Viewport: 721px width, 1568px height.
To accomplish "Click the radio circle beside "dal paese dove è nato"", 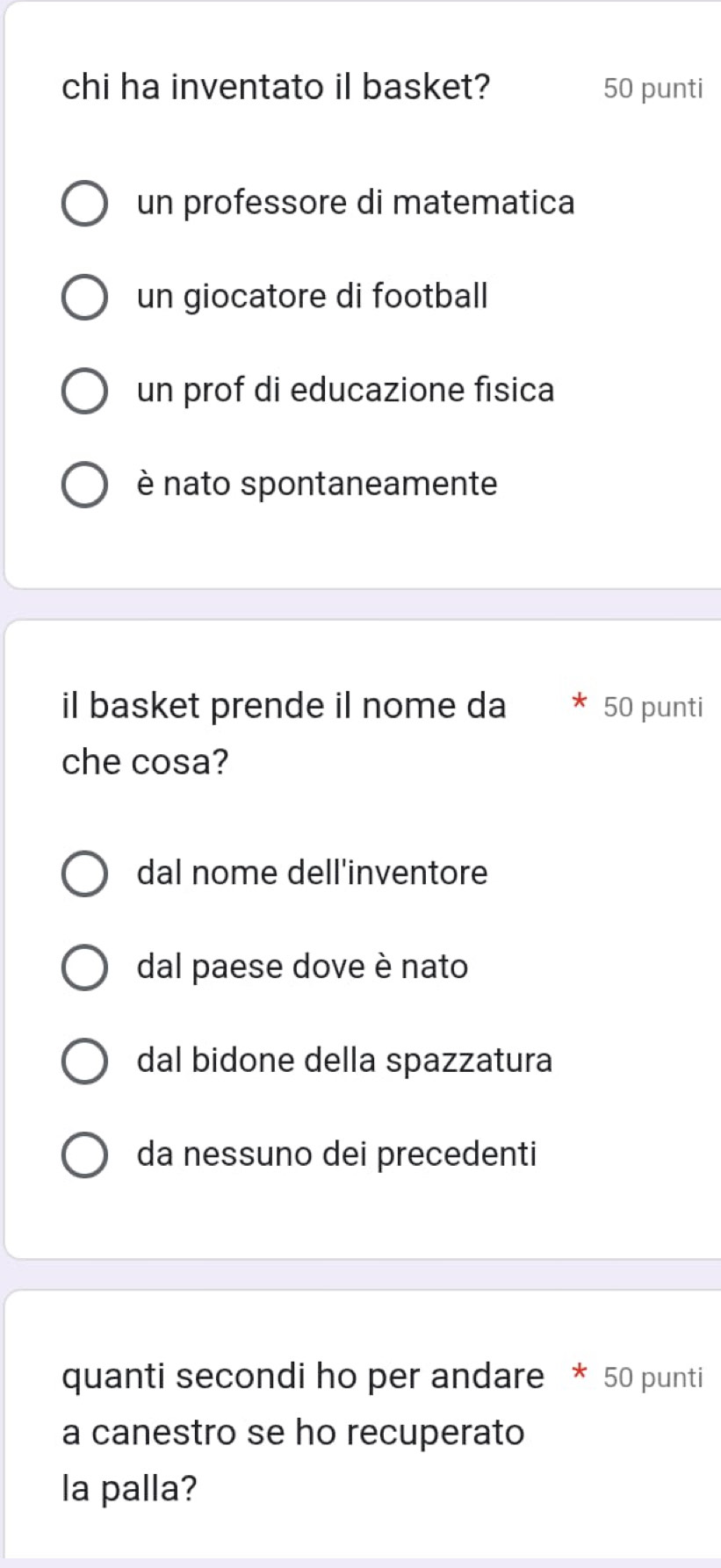I will [85, 967].
